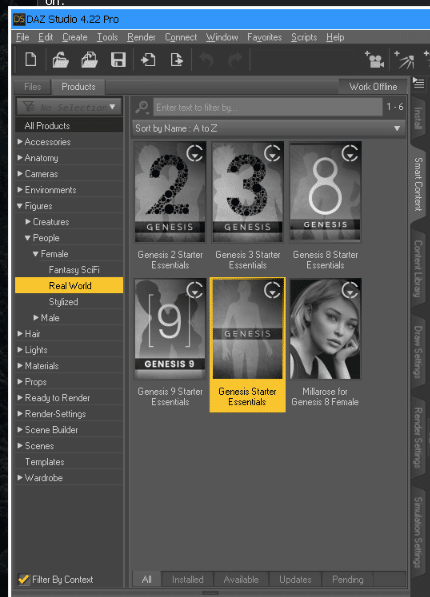
Task: Select the Stylized category
Action: point(63,302)
